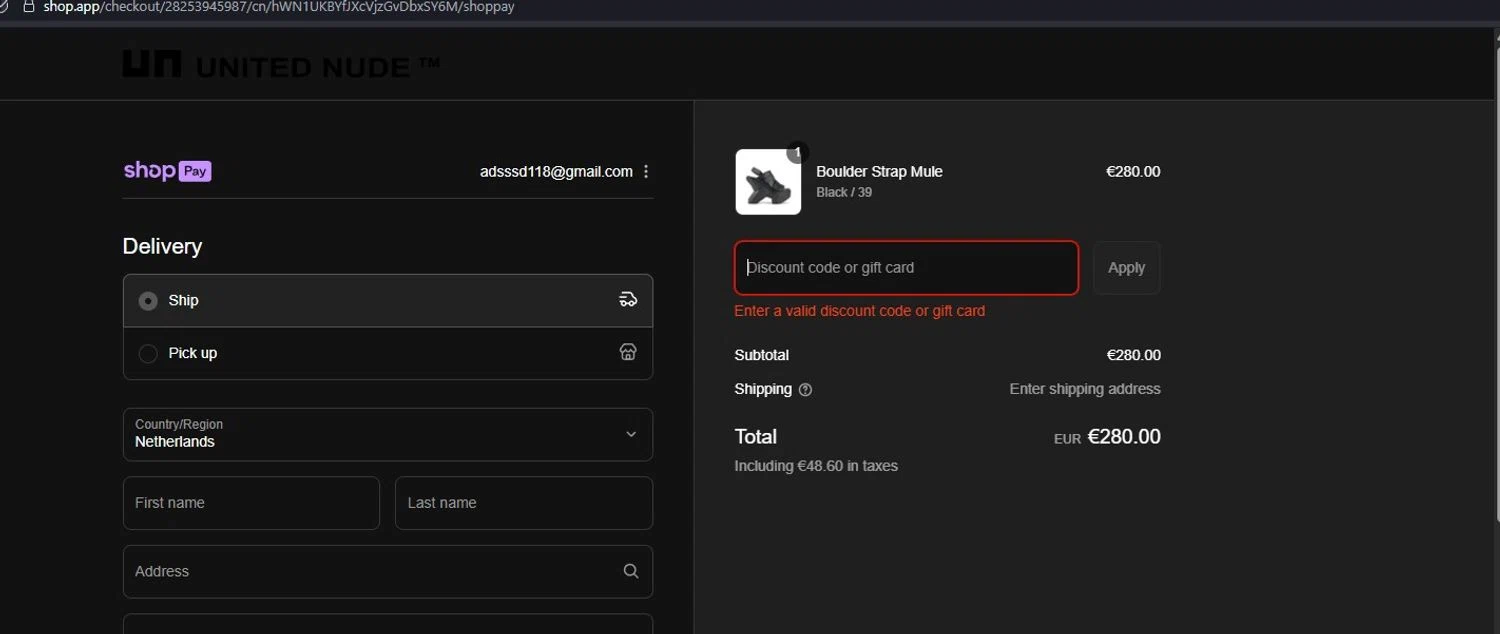The height and width of the screenshot is (634, 1500).
Task: Click 'Including €48.60 in taxes' text
Action: click(x=816, y=466)
